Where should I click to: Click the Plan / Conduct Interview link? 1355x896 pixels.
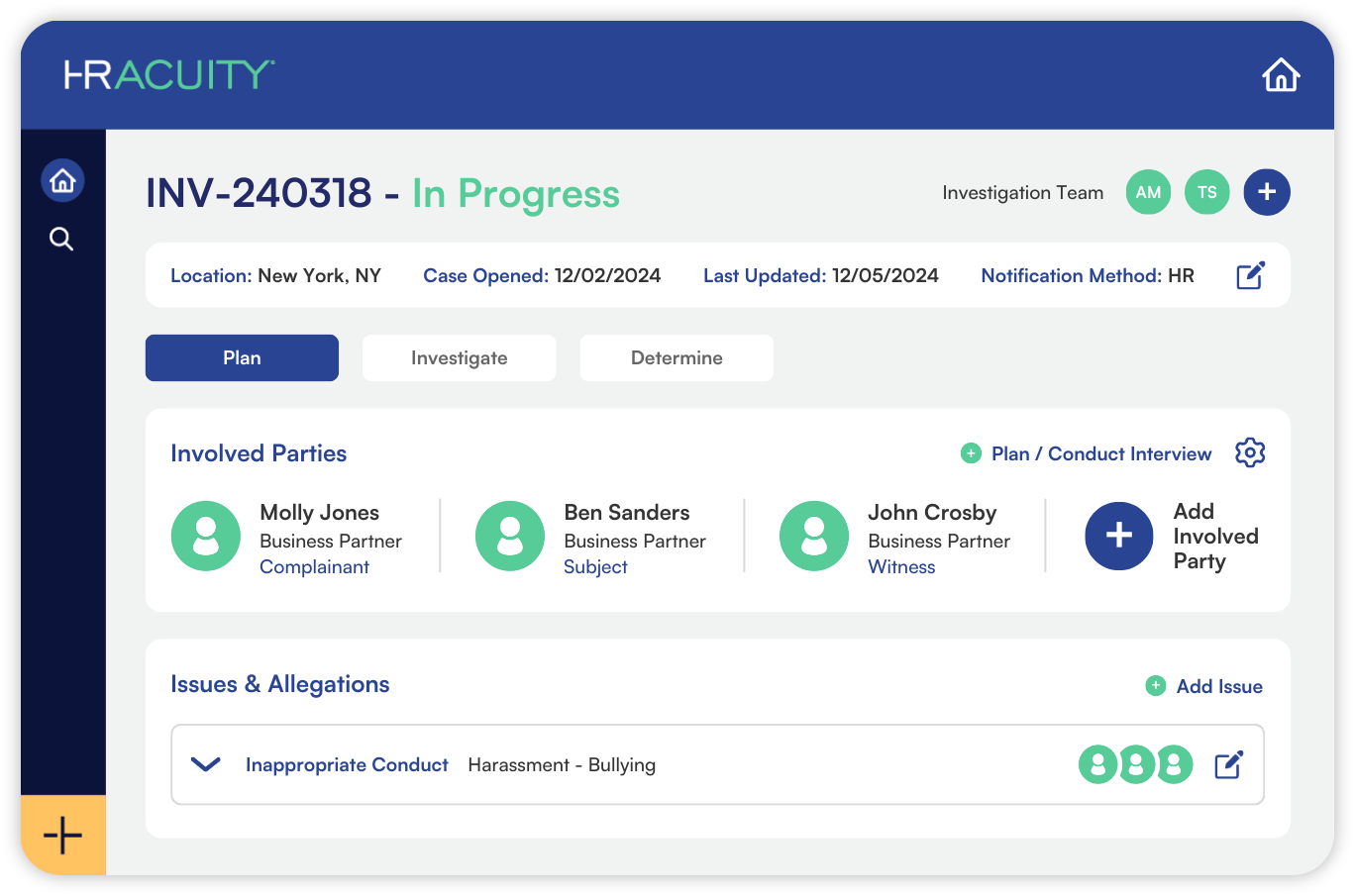coord(1099,453)
